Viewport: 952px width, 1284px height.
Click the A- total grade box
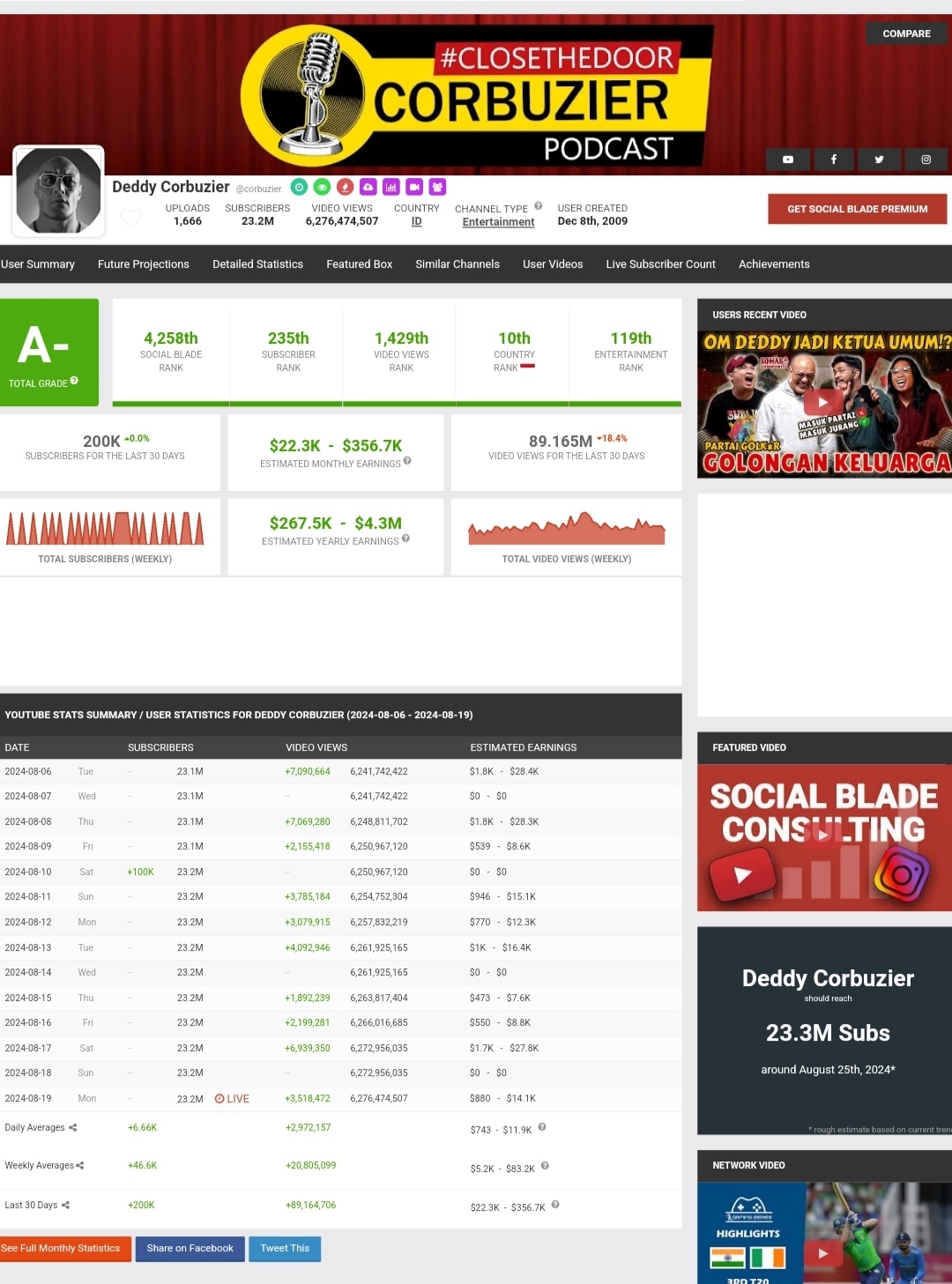pos(49,353)
